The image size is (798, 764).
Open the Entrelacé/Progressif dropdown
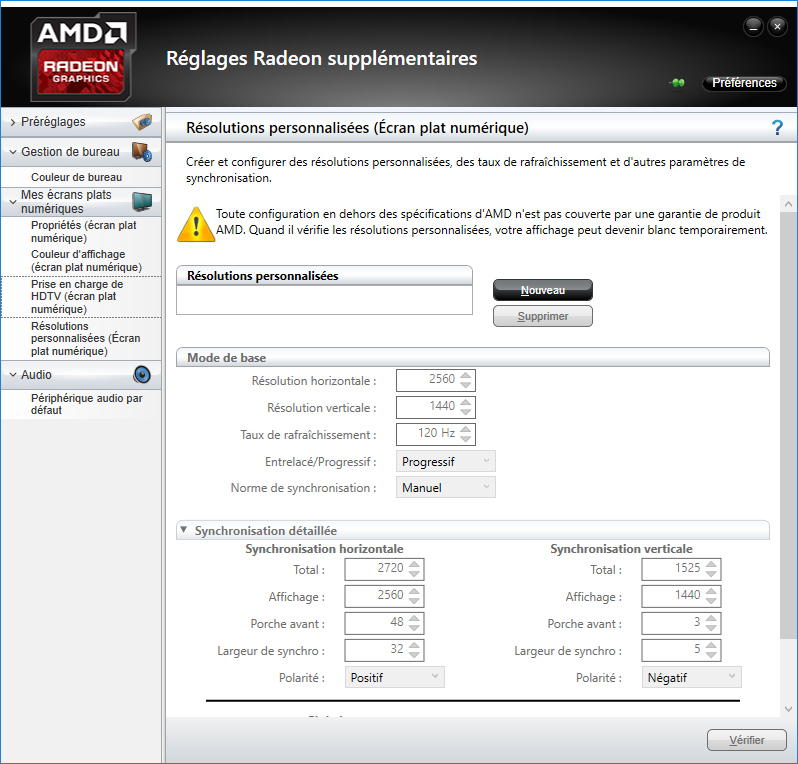(x=446, y=461)
